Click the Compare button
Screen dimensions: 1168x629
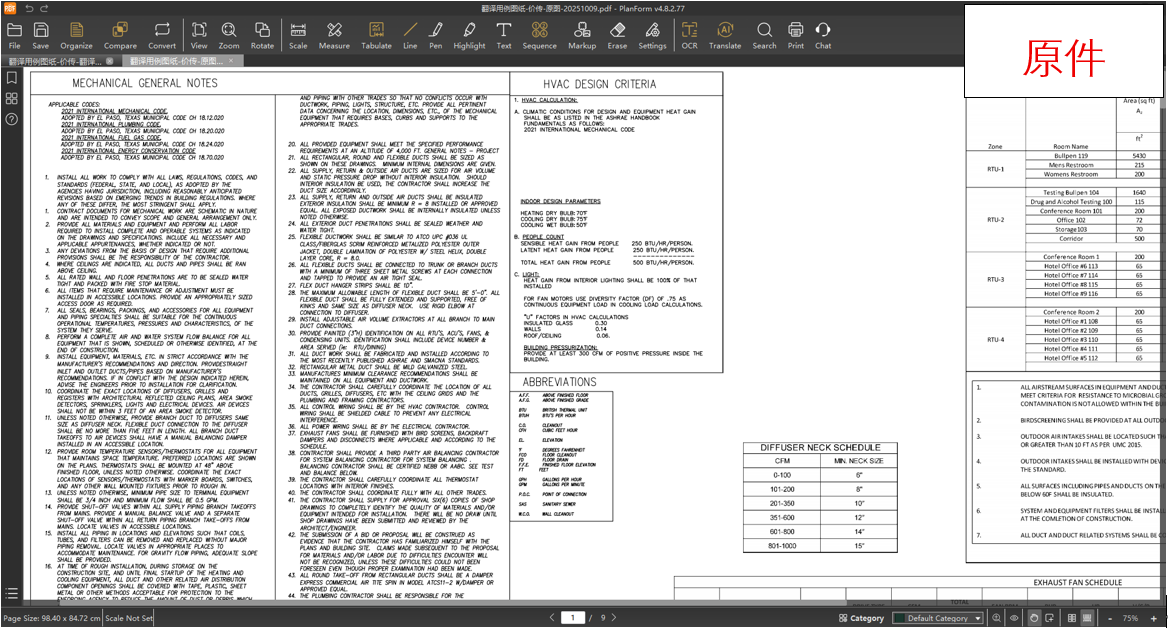pos(120,35)
